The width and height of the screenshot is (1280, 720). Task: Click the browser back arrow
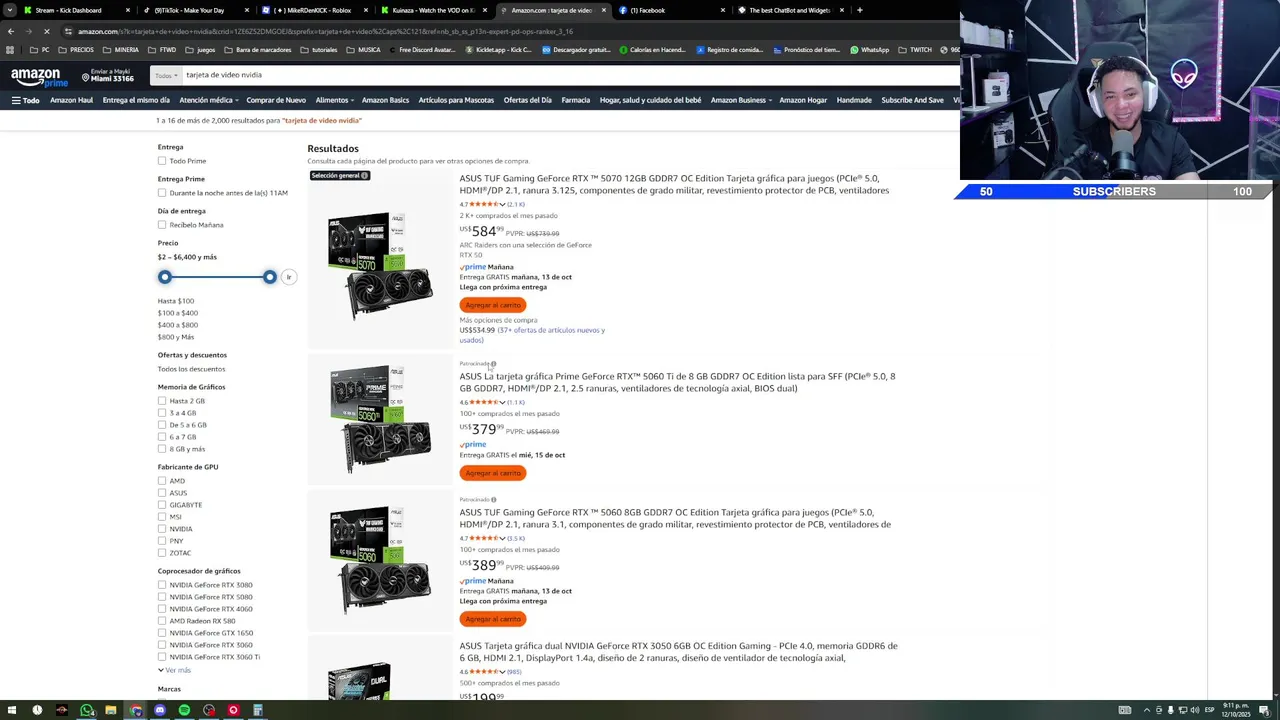[x=10, y=31]
